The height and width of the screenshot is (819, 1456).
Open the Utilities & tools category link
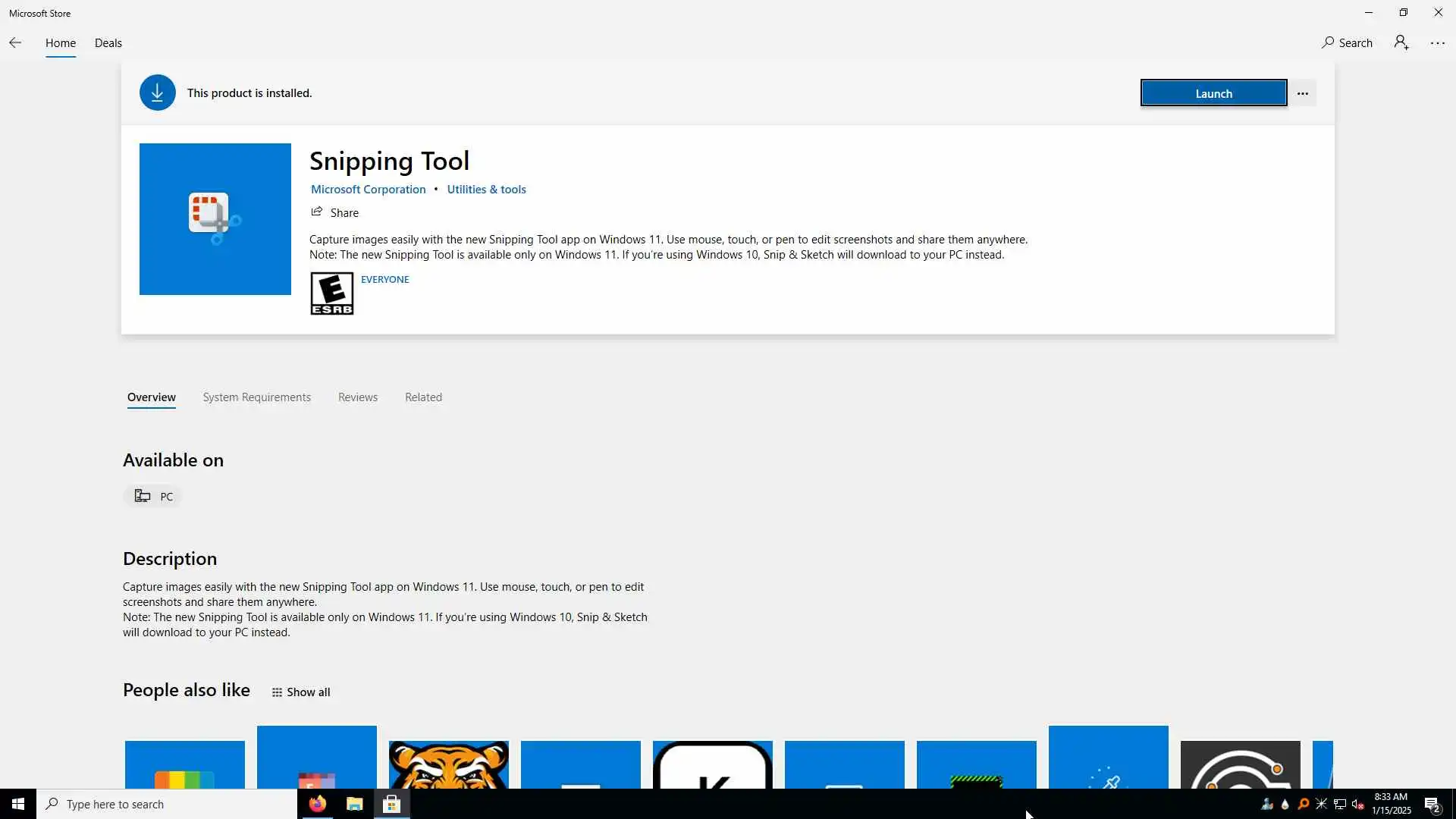[486, 190]
